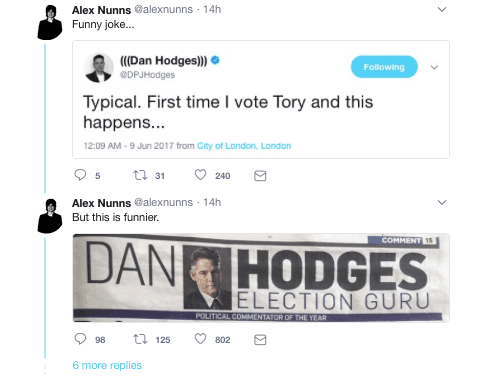Open Dan Hodges profile avatar

point(98,67)
